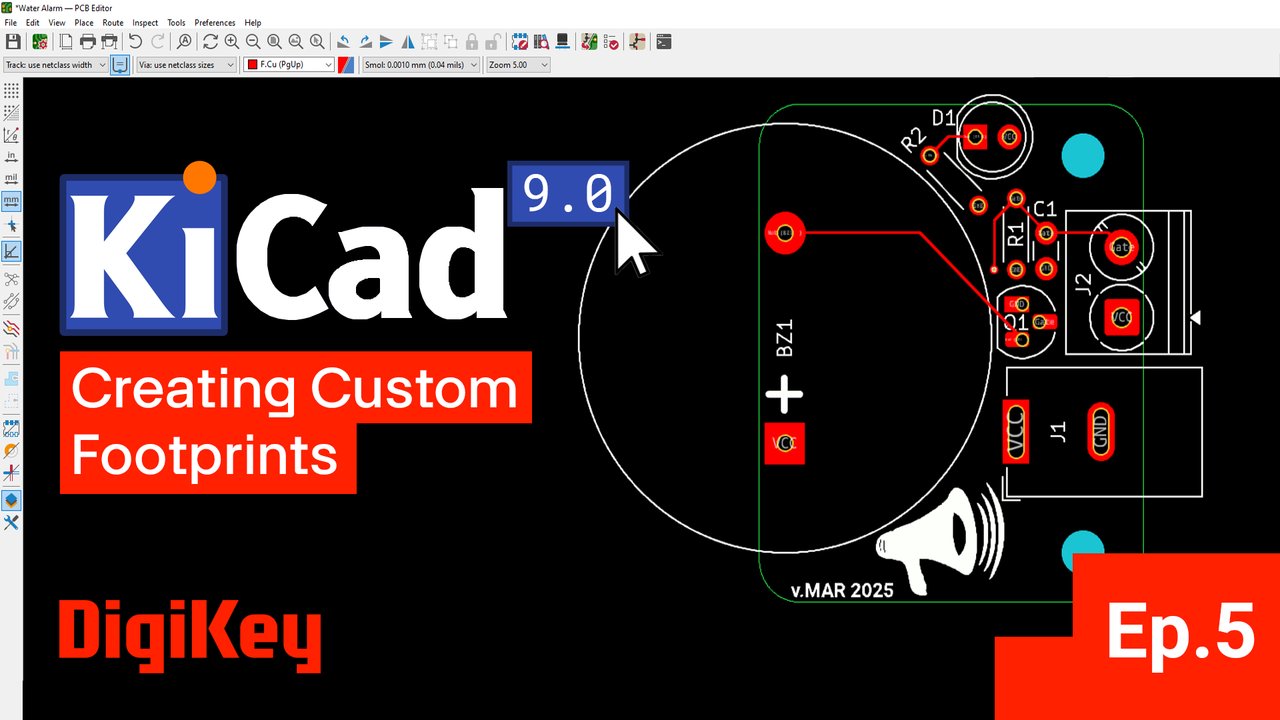Toggle polar coordinates display
The image size is (1280, 720).
point(11,134)
